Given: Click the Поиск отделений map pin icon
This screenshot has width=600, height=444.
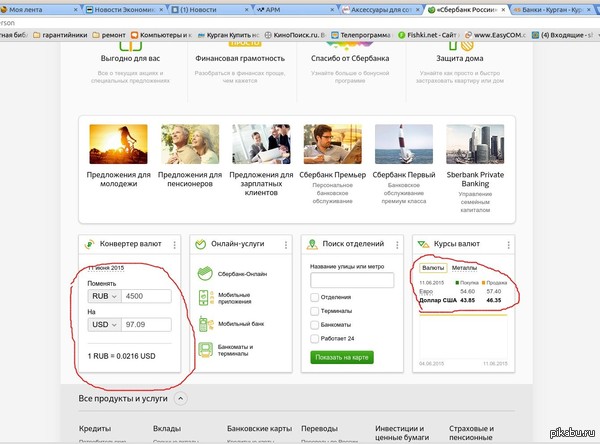Looking at the screenshot, I should 312,244.
